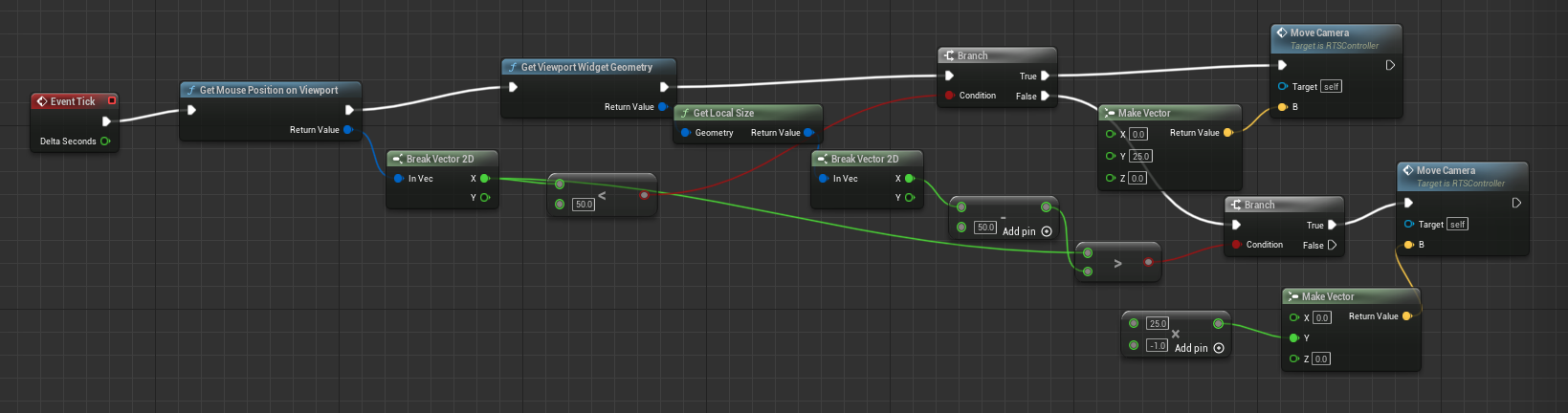Edit the 50.0 value on the less-than node

click(x=584, y=205)
